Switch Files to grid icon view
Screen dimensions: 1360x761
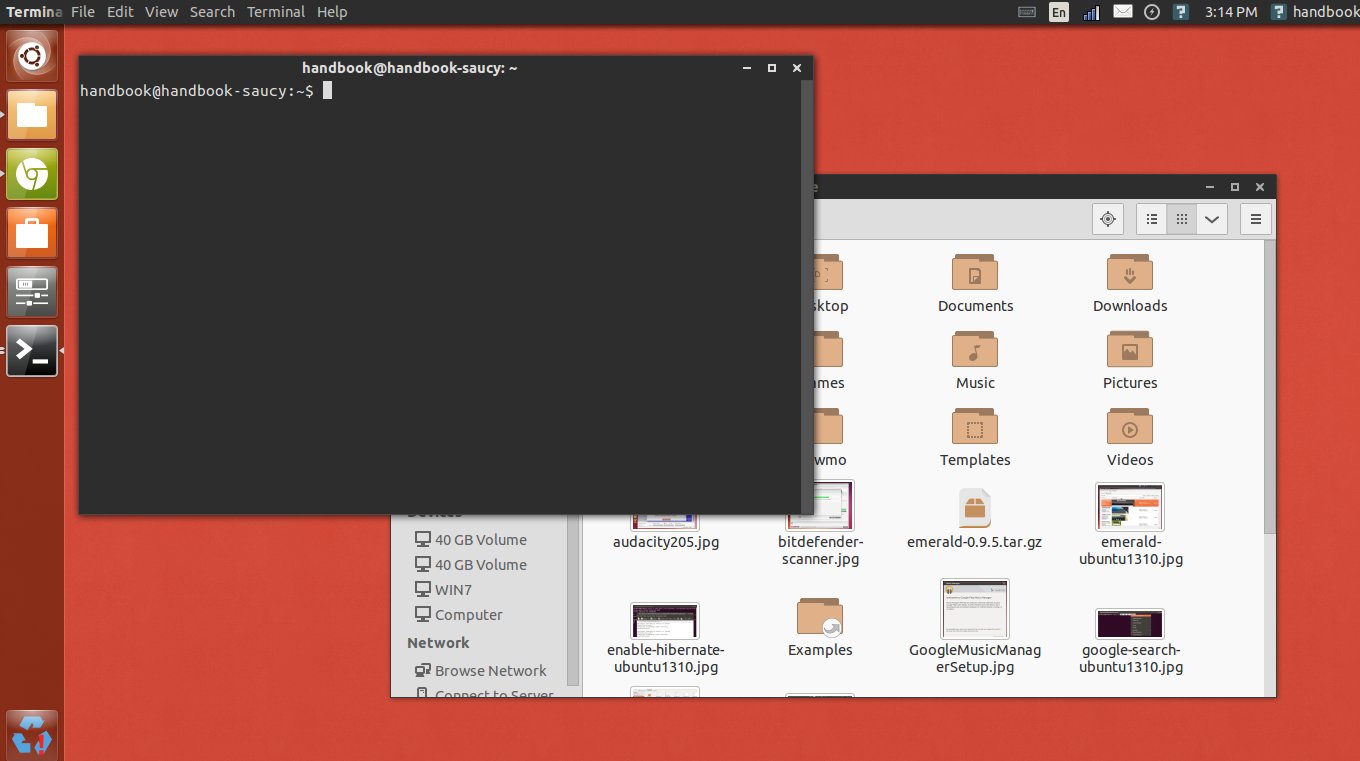1182,219
